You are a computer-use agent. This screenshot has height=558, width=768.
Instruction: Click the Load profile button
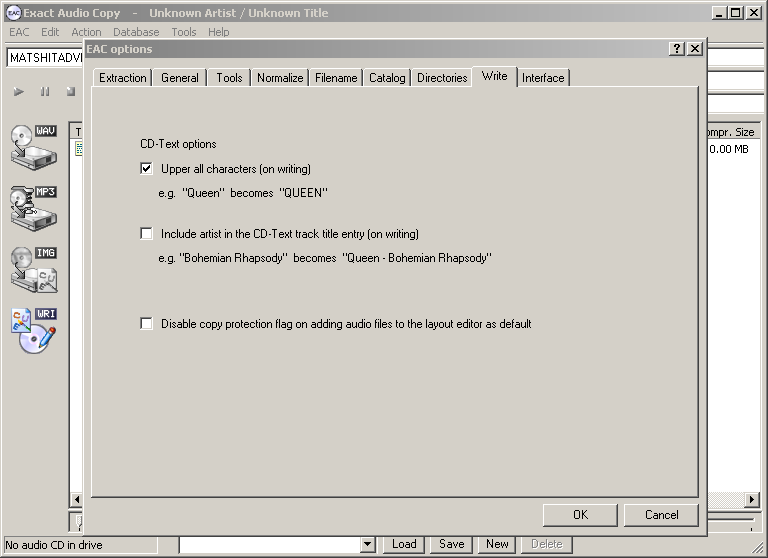(x=404, y=544)
